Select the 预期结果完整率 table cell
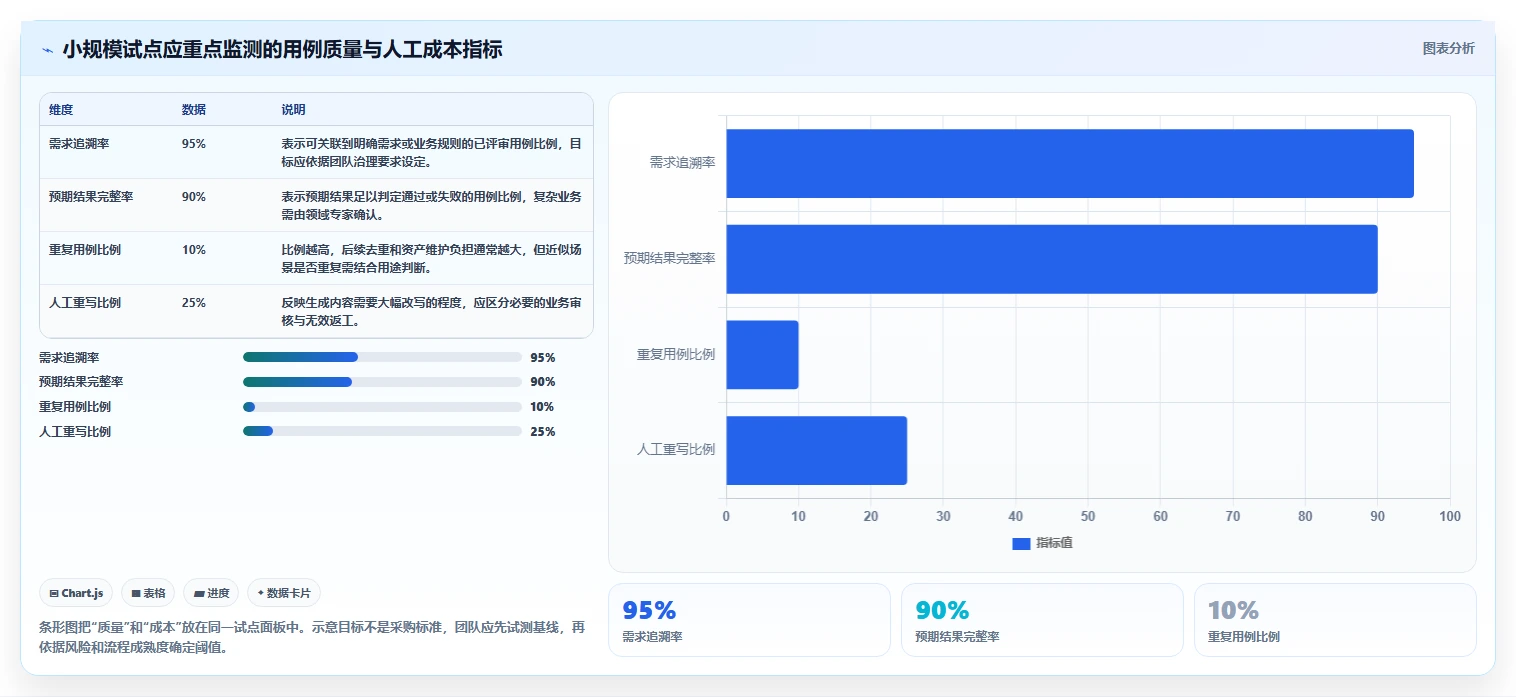 (91, 197)
